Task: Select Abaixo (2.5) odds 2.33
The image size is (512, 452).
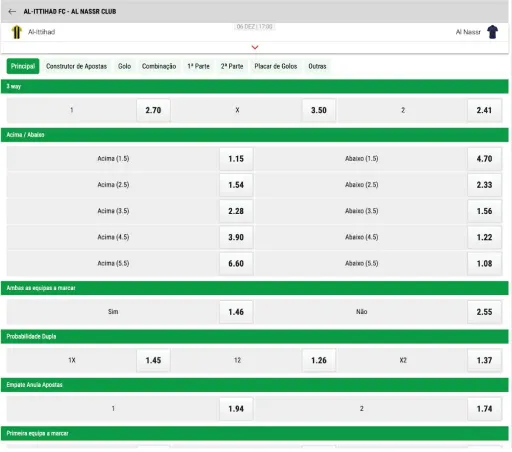Action: [x=484, y=185]
